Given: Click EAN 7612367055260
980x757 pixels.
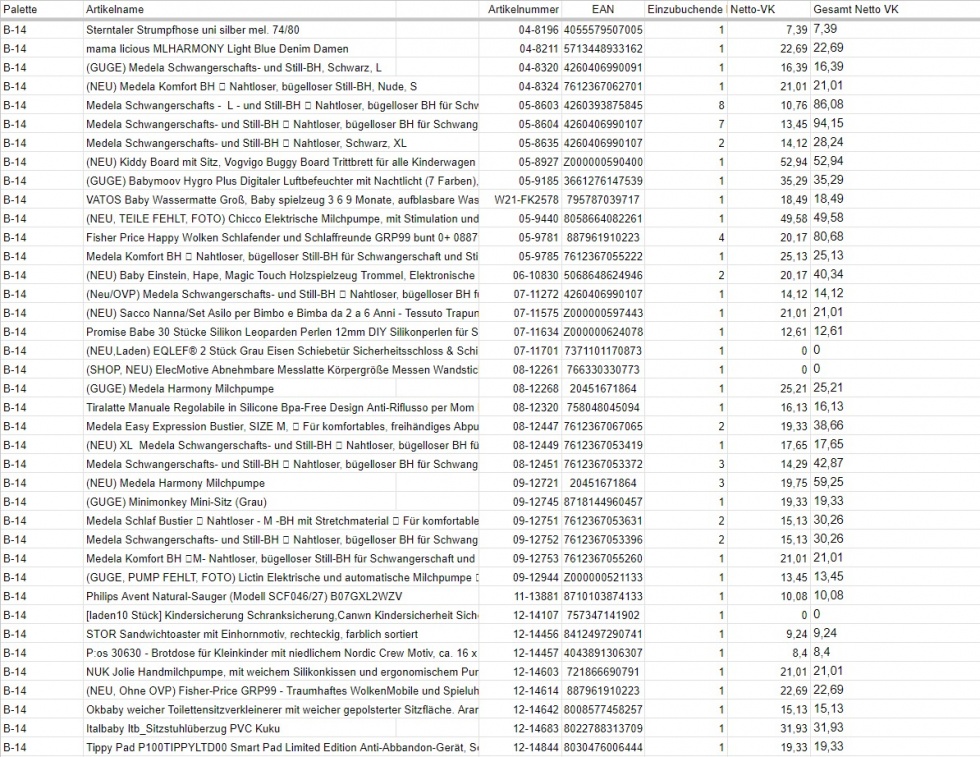Looking at the screenshot, I should [603, 558].
